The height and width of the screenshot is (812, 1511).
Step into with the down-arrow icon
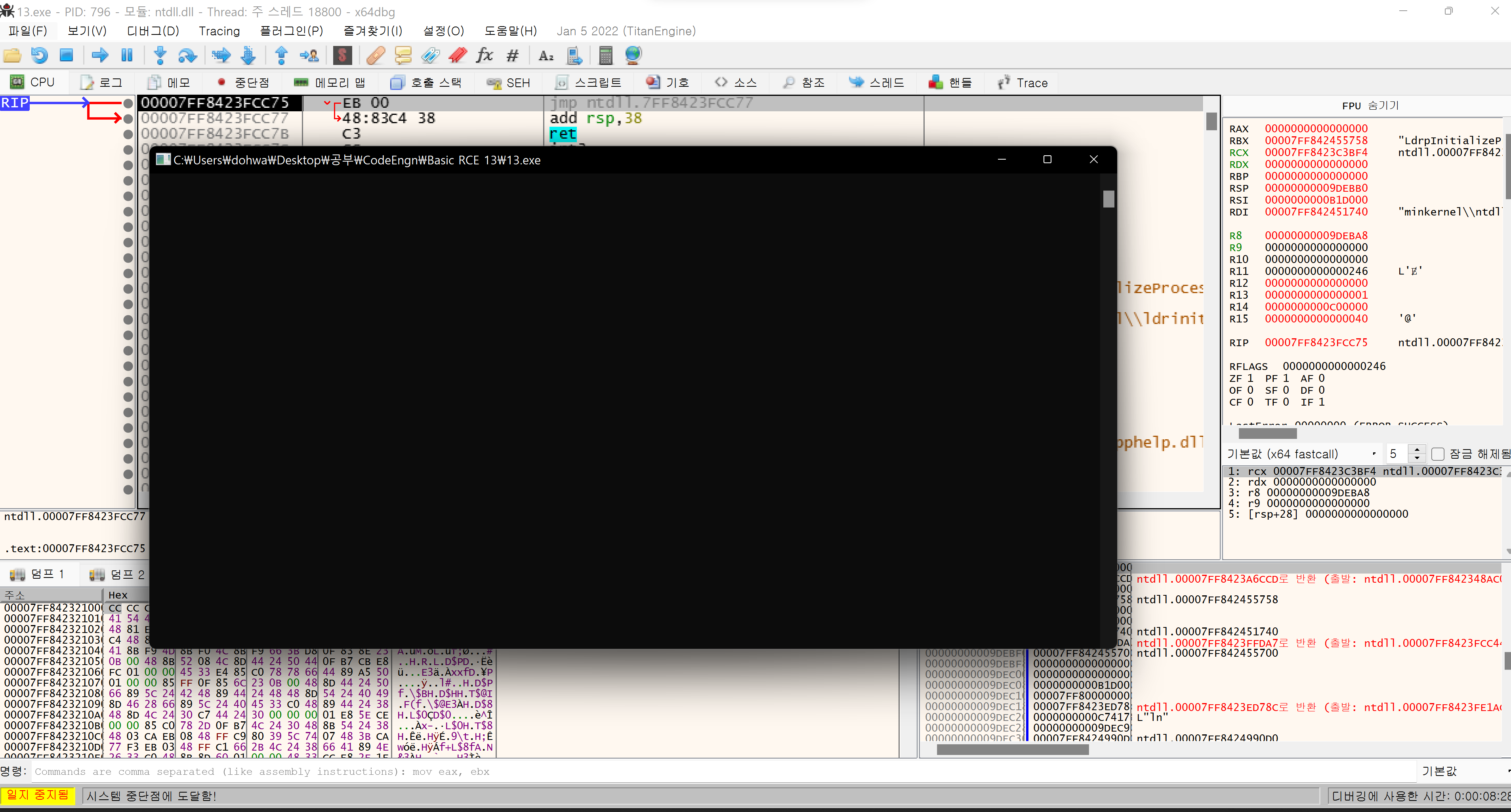click(x=160, y=56)
